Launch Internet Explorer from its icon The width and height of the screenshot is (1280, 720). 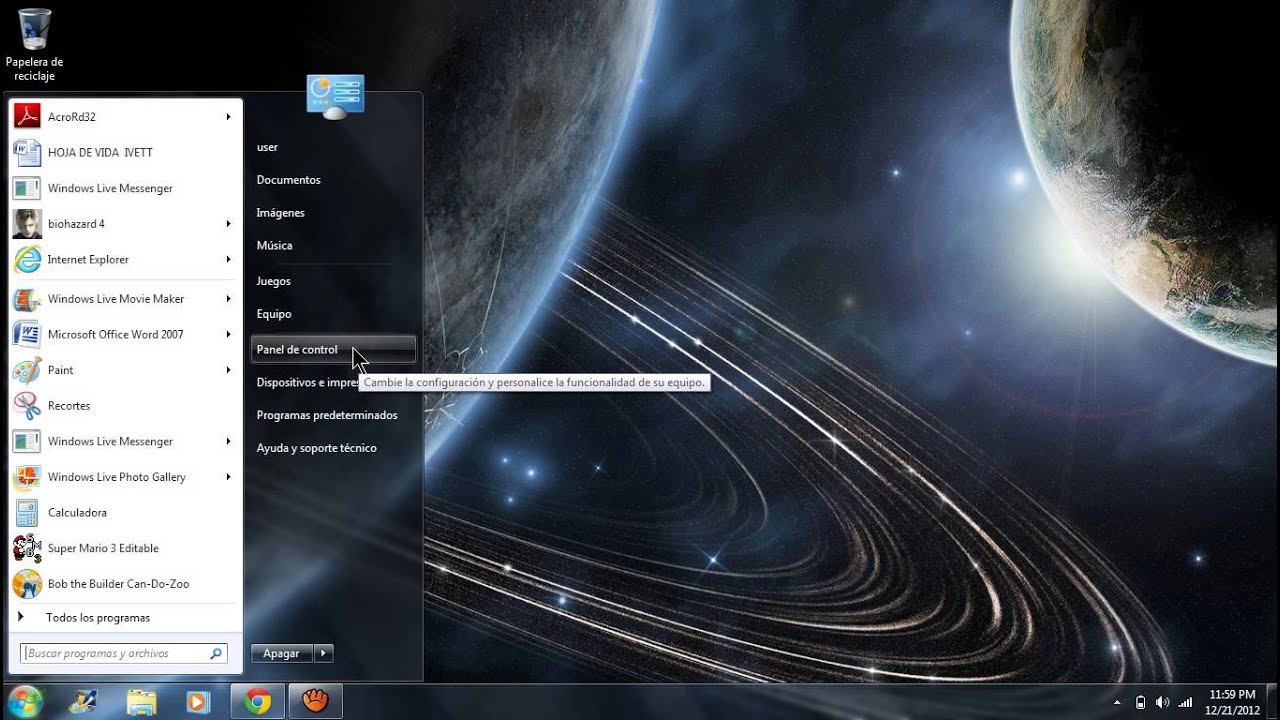(x=27, y=259)
